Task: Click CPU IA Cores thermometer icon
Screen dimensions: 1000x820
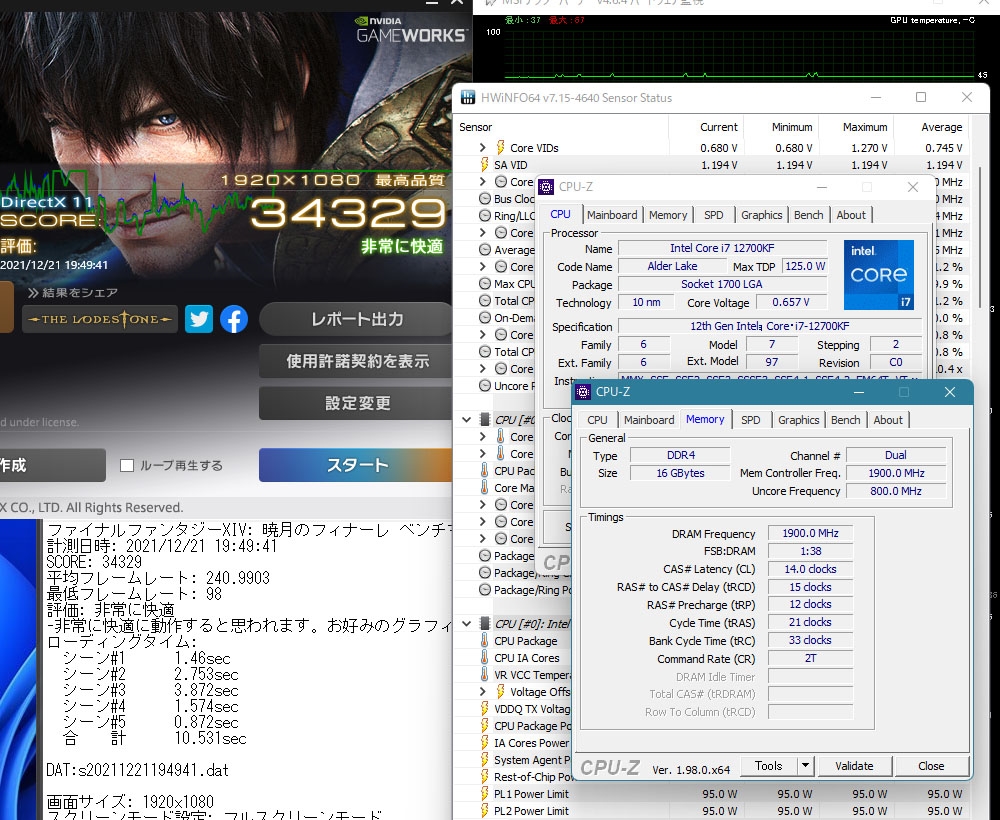Action: point(485,657)
